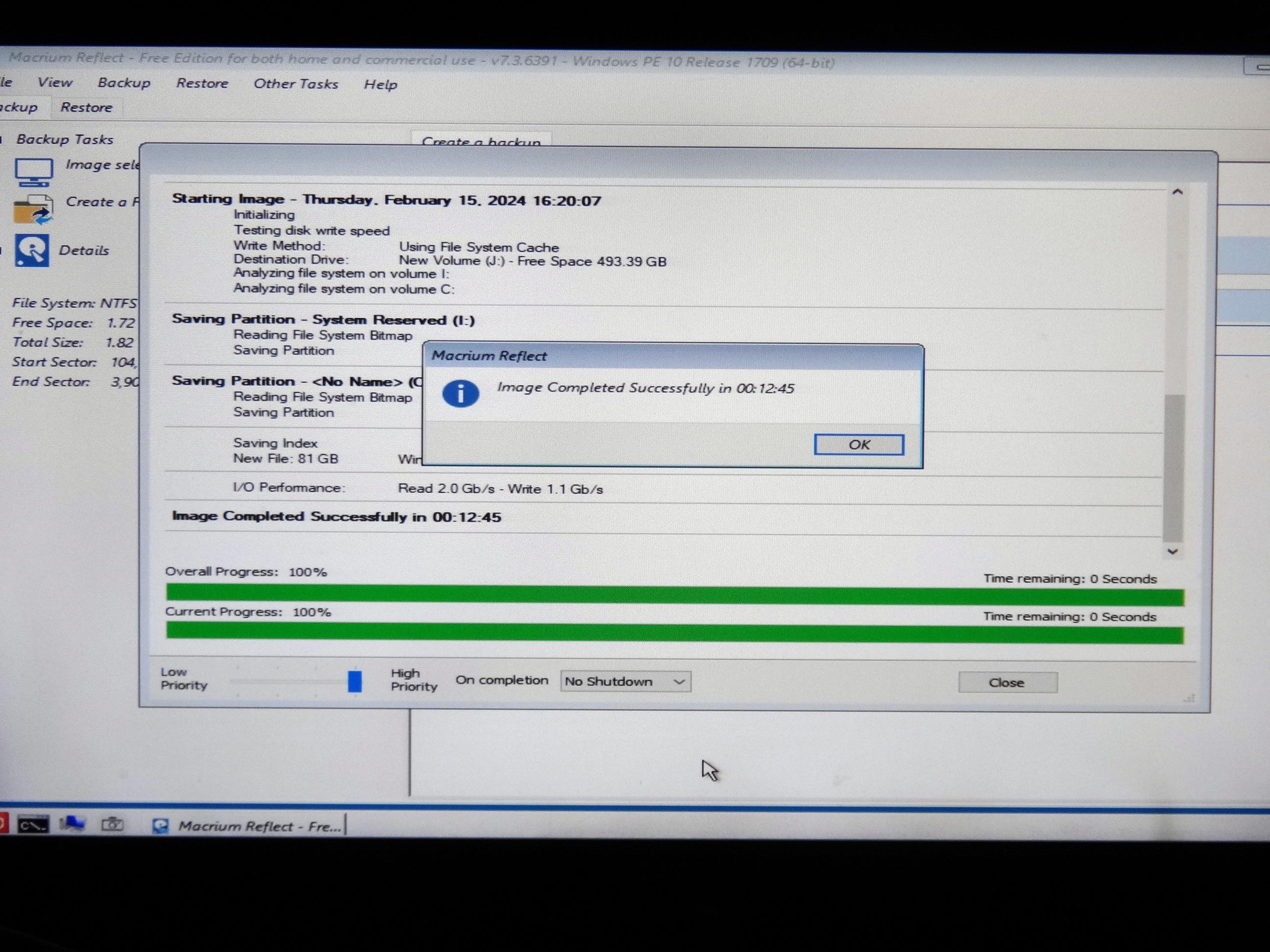Click the log scroll down arrow
Screen dimensions: 1270x952
(x=1172, y=551)
